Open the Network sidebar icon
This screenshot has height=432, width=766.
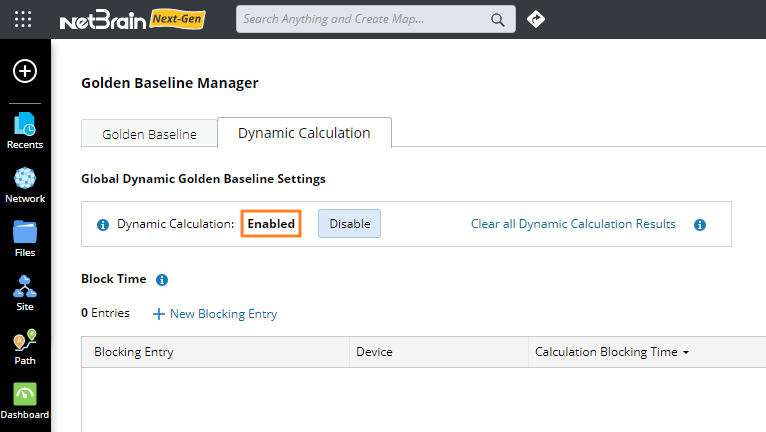[25, 185]
